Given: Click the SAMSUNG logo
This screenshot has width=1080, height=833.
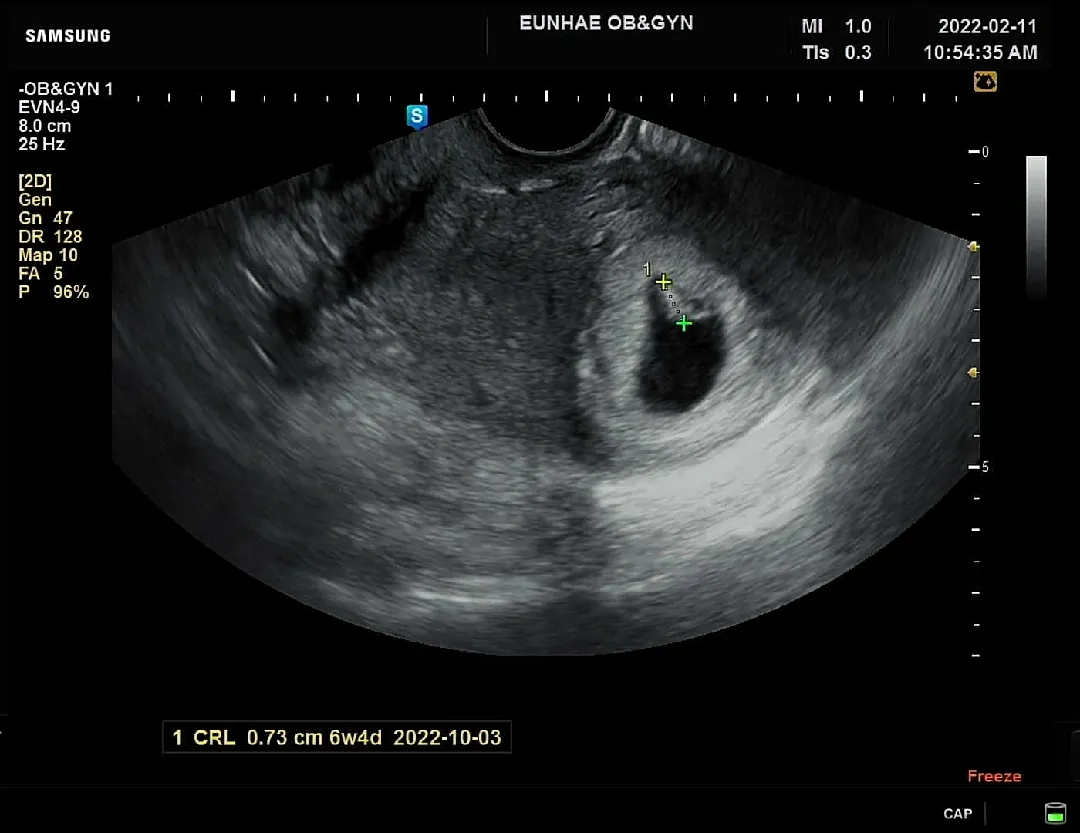Looking at the screenshot, I should click(68, 36).
